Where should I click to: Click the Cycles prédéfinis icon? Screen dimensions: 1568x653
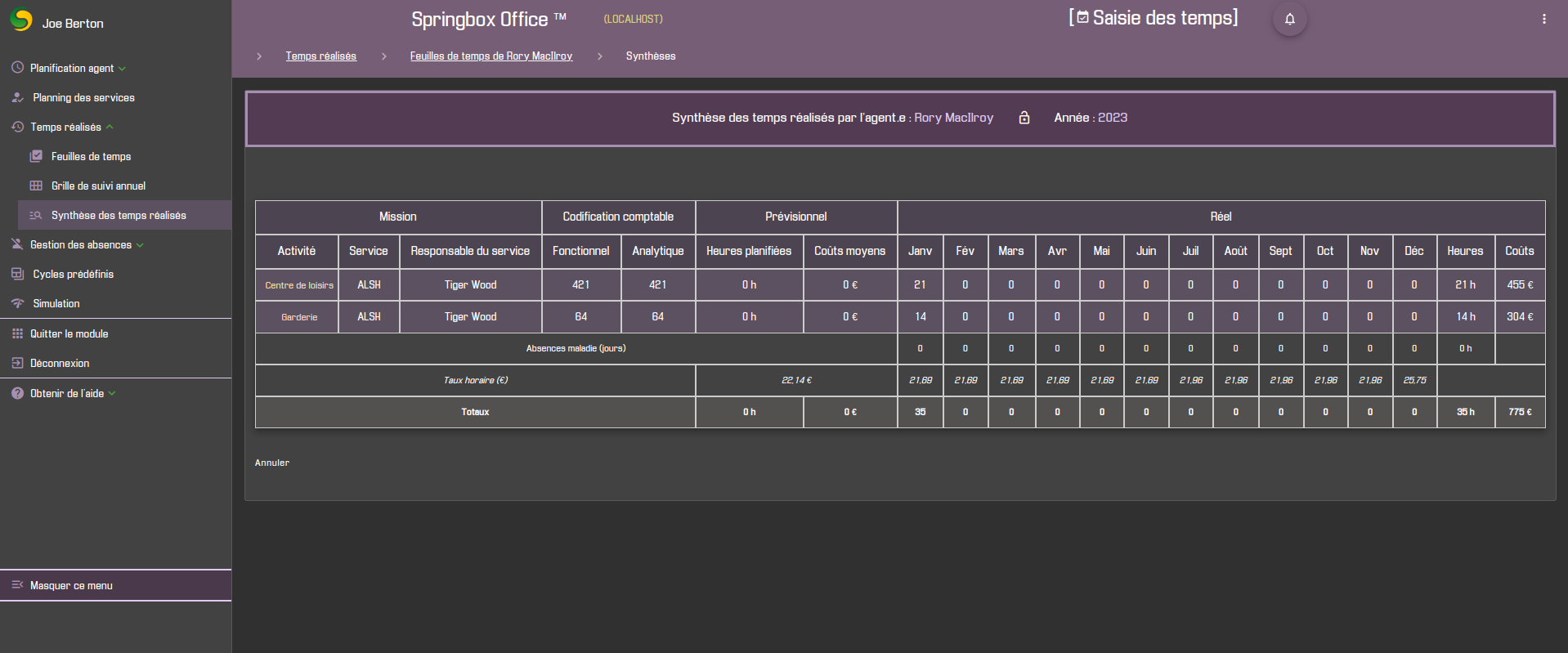[17, 274]
